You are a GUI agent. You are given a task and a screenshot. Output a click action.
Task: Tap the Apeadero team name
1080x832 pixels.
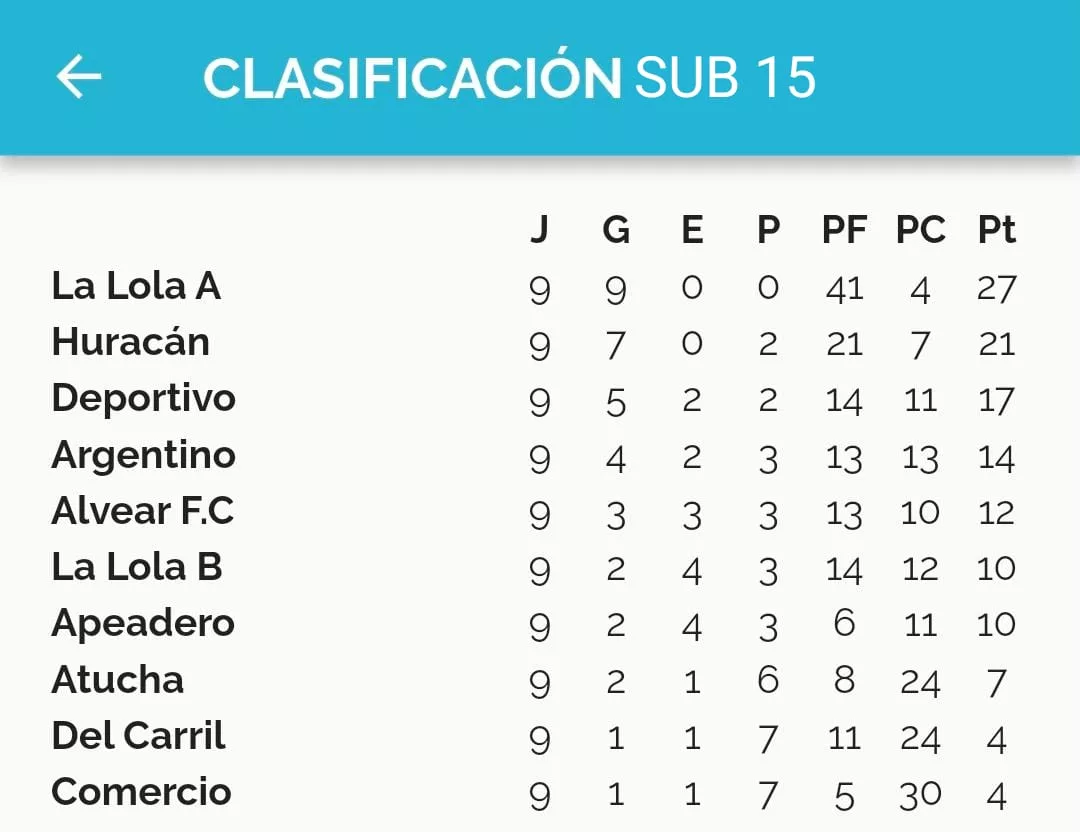pyautogui.click(x=143, y=623)
